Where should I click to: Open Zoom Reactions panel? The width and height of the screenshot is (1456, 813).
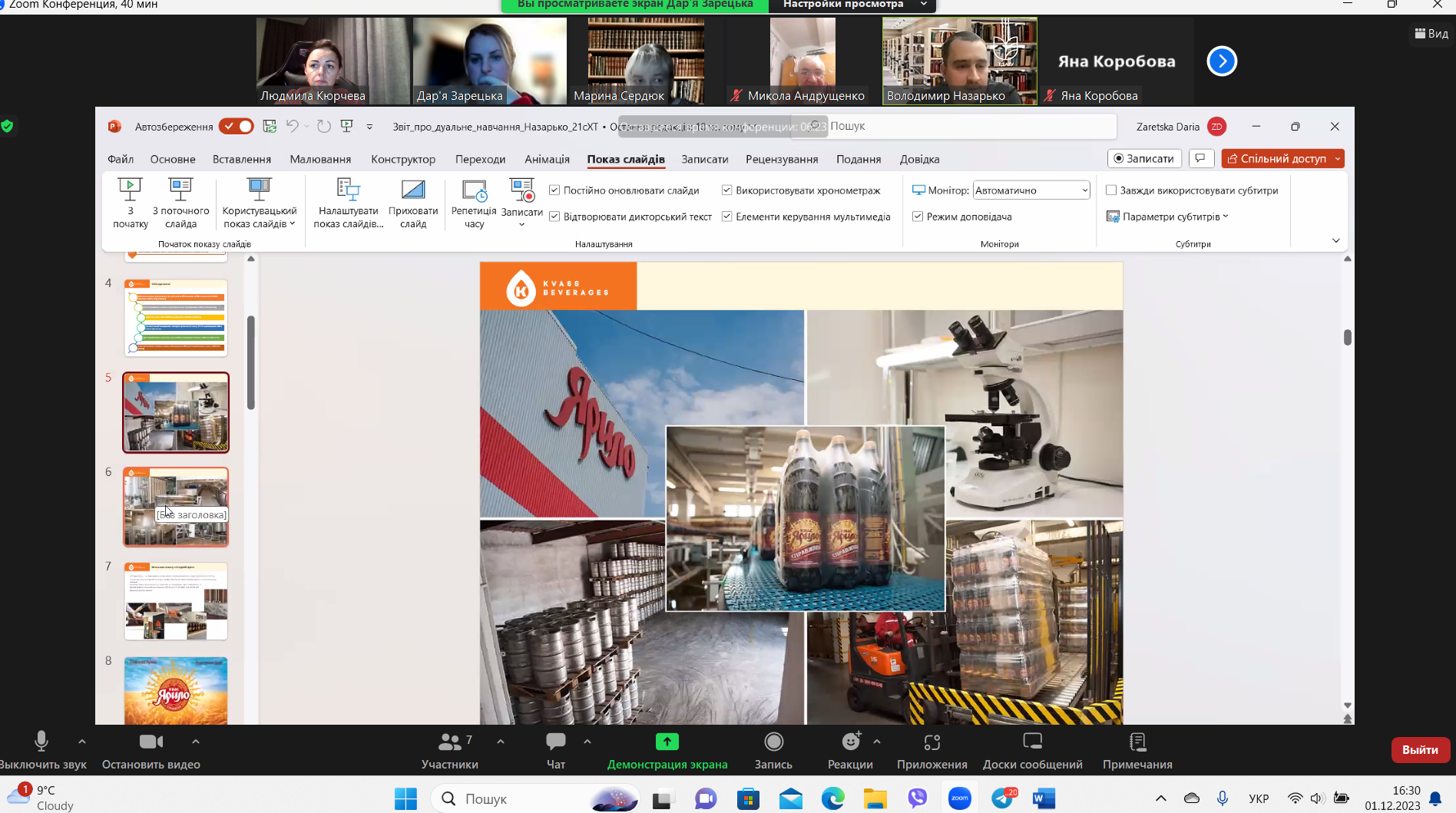click(x=849, y=749)
